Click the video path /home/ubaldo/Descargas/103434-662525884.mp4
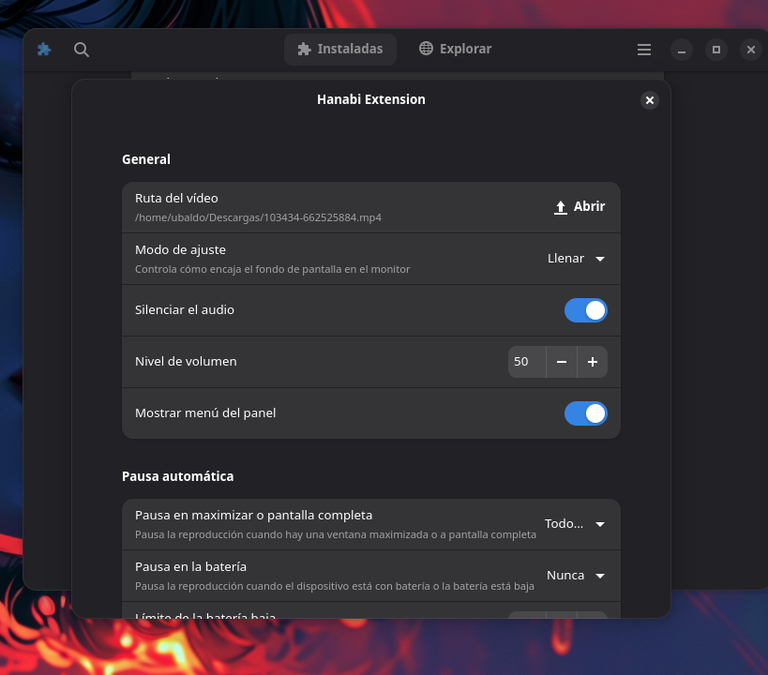This screenshot has width=768, height=675. point(258,217)
